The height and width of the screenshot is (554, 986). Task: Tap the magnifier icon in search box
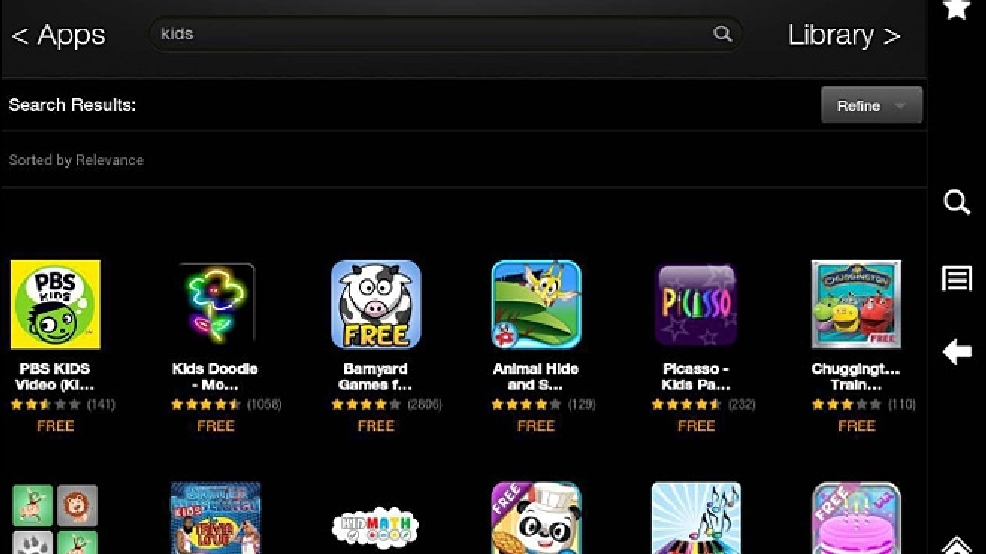[723, 34]
